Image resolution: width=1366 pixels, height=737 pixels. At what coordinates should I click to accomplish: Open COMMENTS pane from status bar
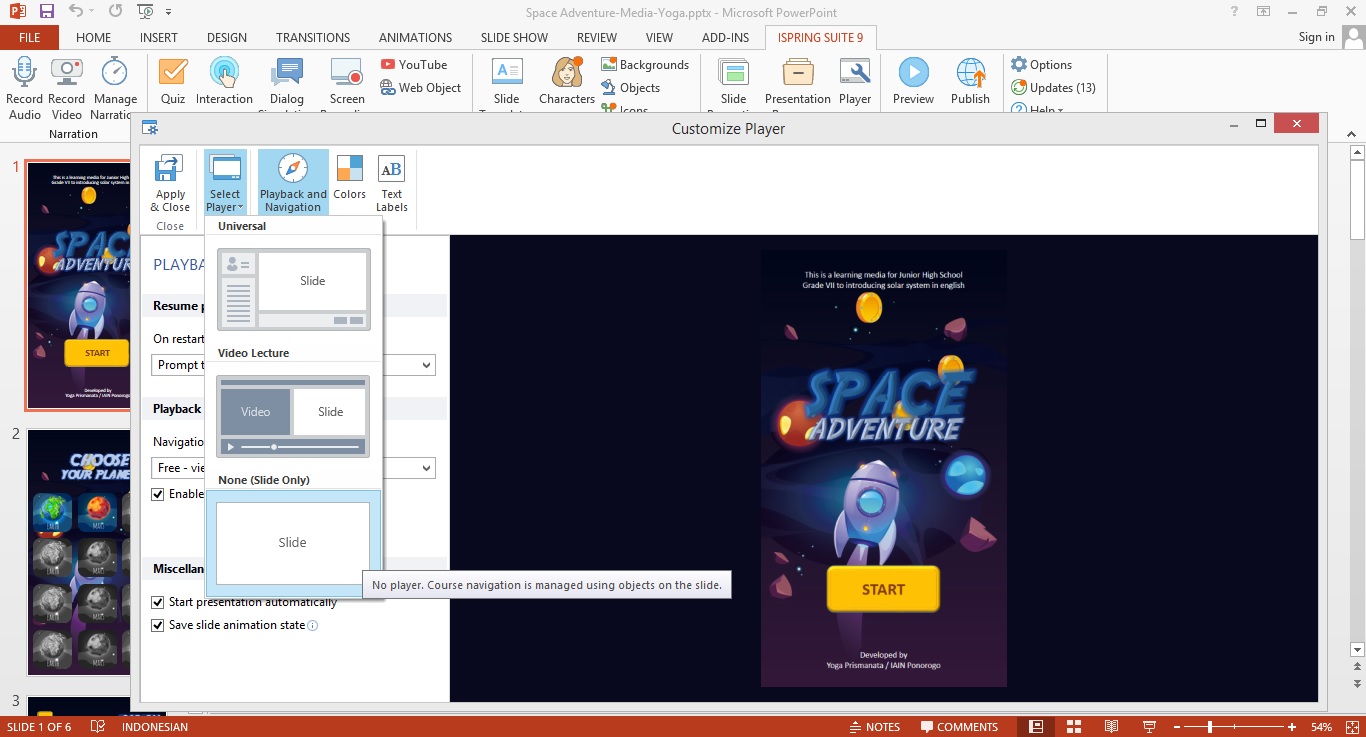click(x=959, y=727)
